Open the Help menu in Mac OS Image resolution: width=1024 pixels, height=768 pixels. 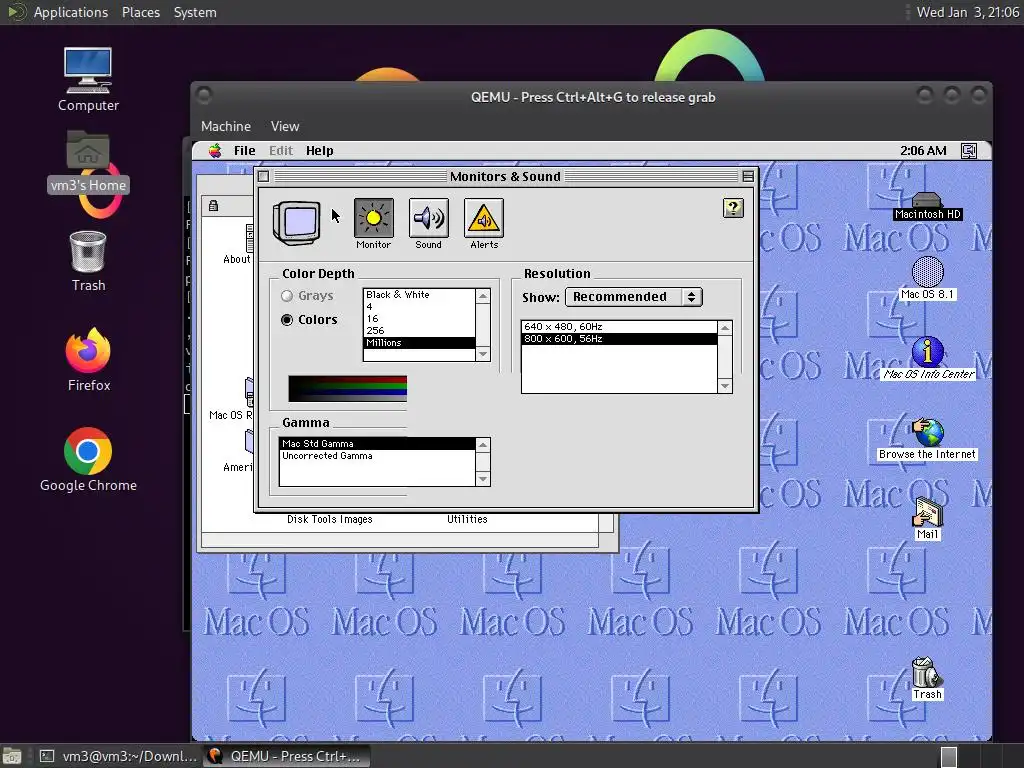pyautogui.click(x=319, y=151)
